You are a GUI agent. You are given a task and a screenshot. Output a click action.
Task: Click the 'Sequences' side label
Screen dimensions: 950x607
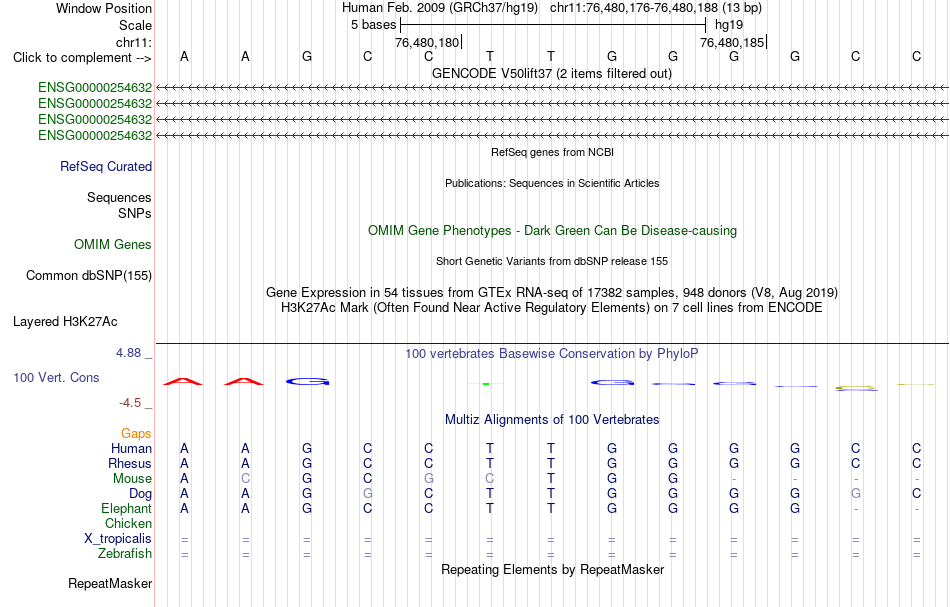click(x=119, y=197)
